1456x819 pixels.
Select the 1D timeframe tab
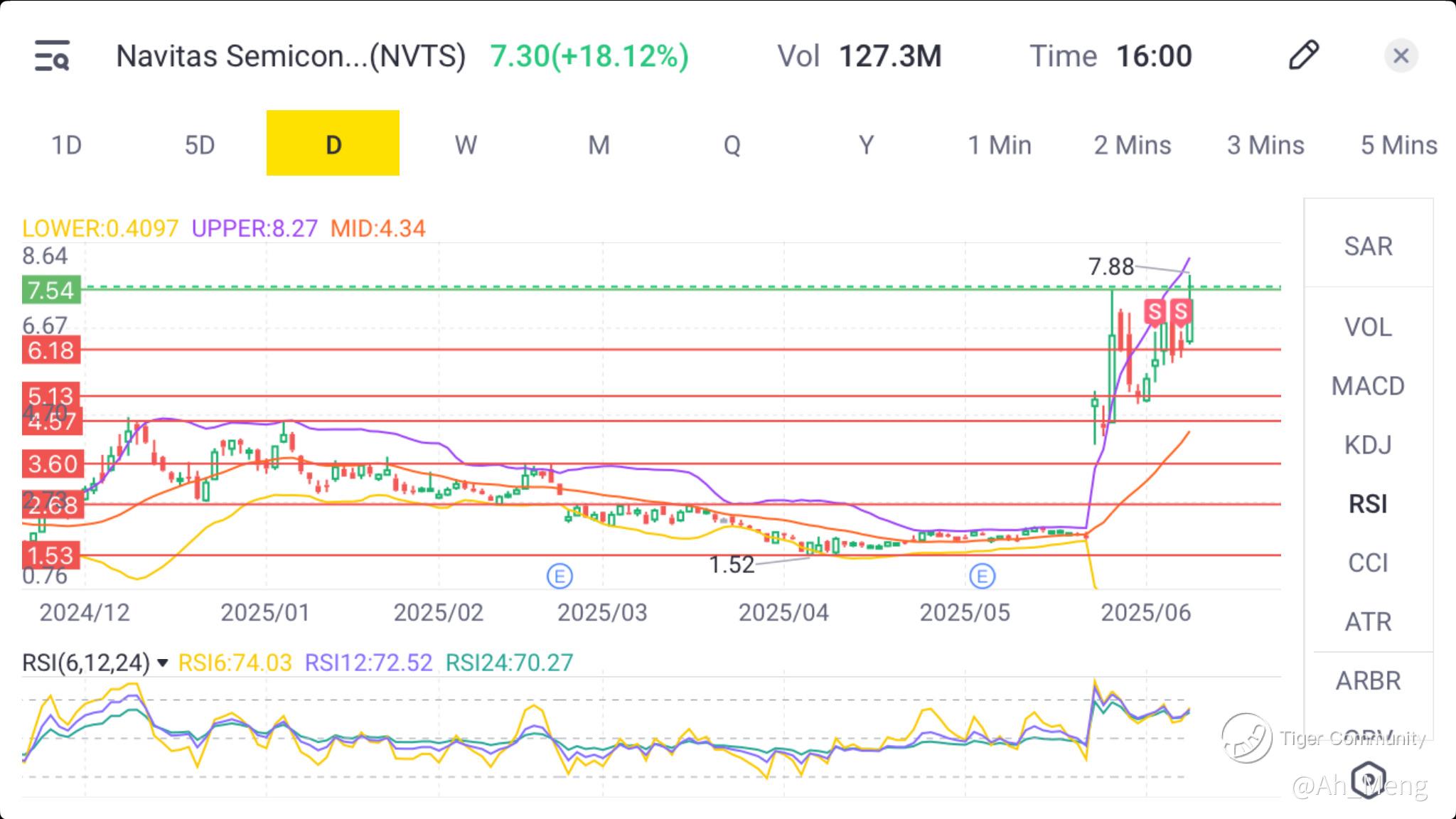[67, 145]
